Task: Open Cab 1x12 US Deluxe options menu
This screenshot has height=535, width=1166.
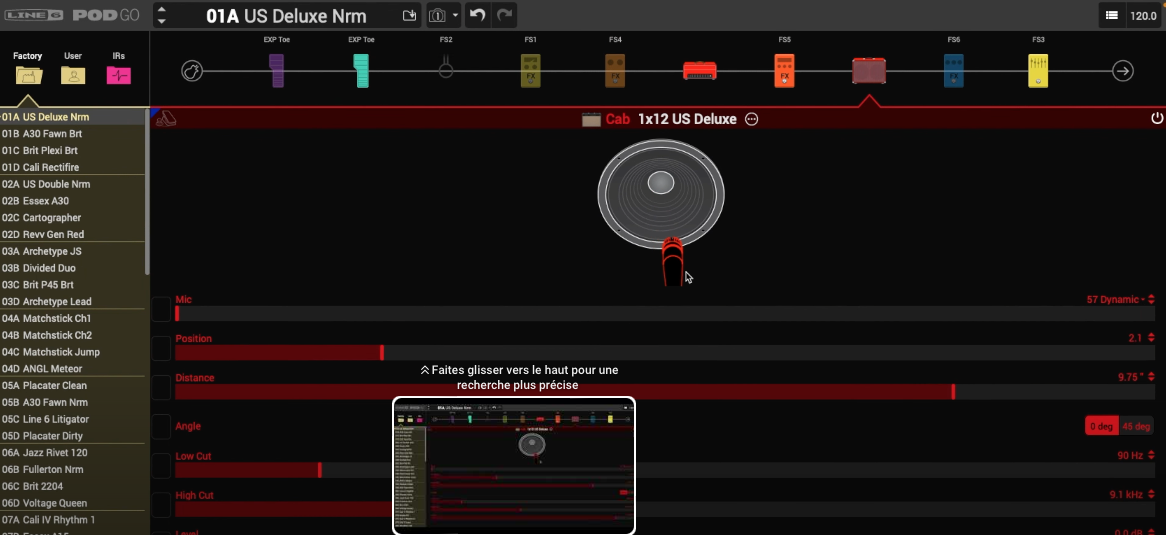Action: click(x=752, y=119)
